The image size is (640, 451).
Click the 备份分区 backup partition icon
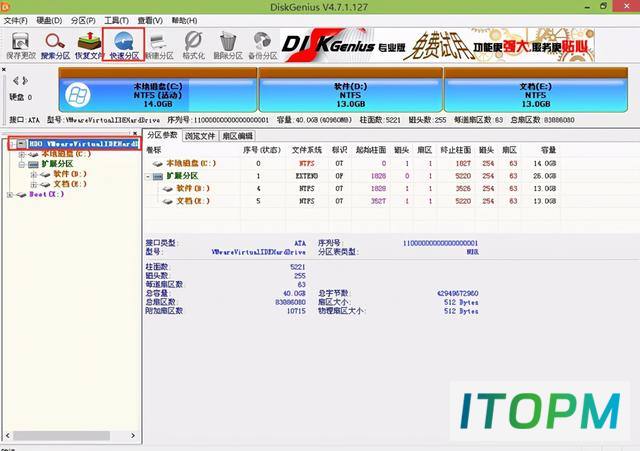(263, 46)
